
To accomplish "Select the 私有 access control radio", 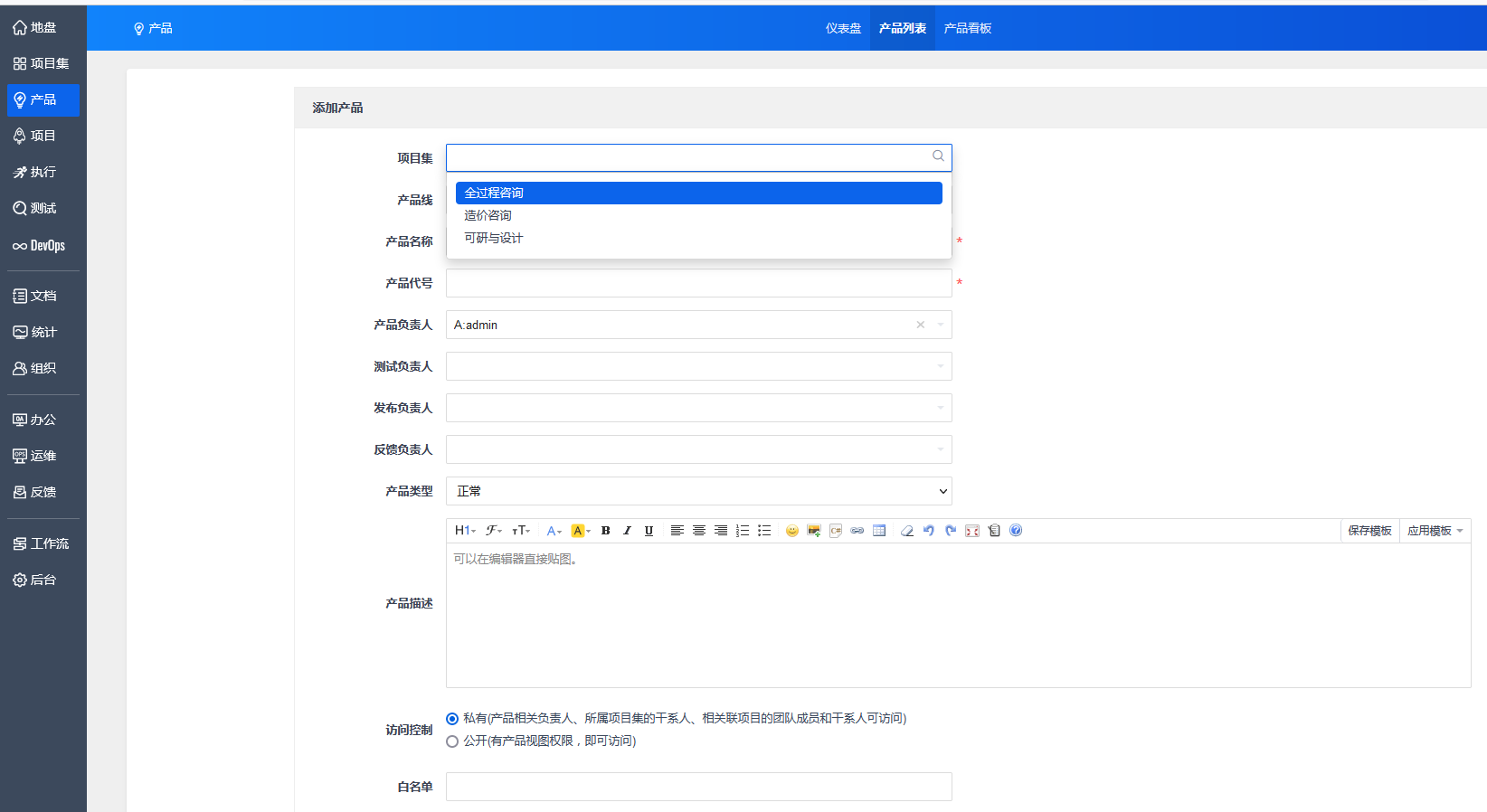I will (x=452, y=719).
